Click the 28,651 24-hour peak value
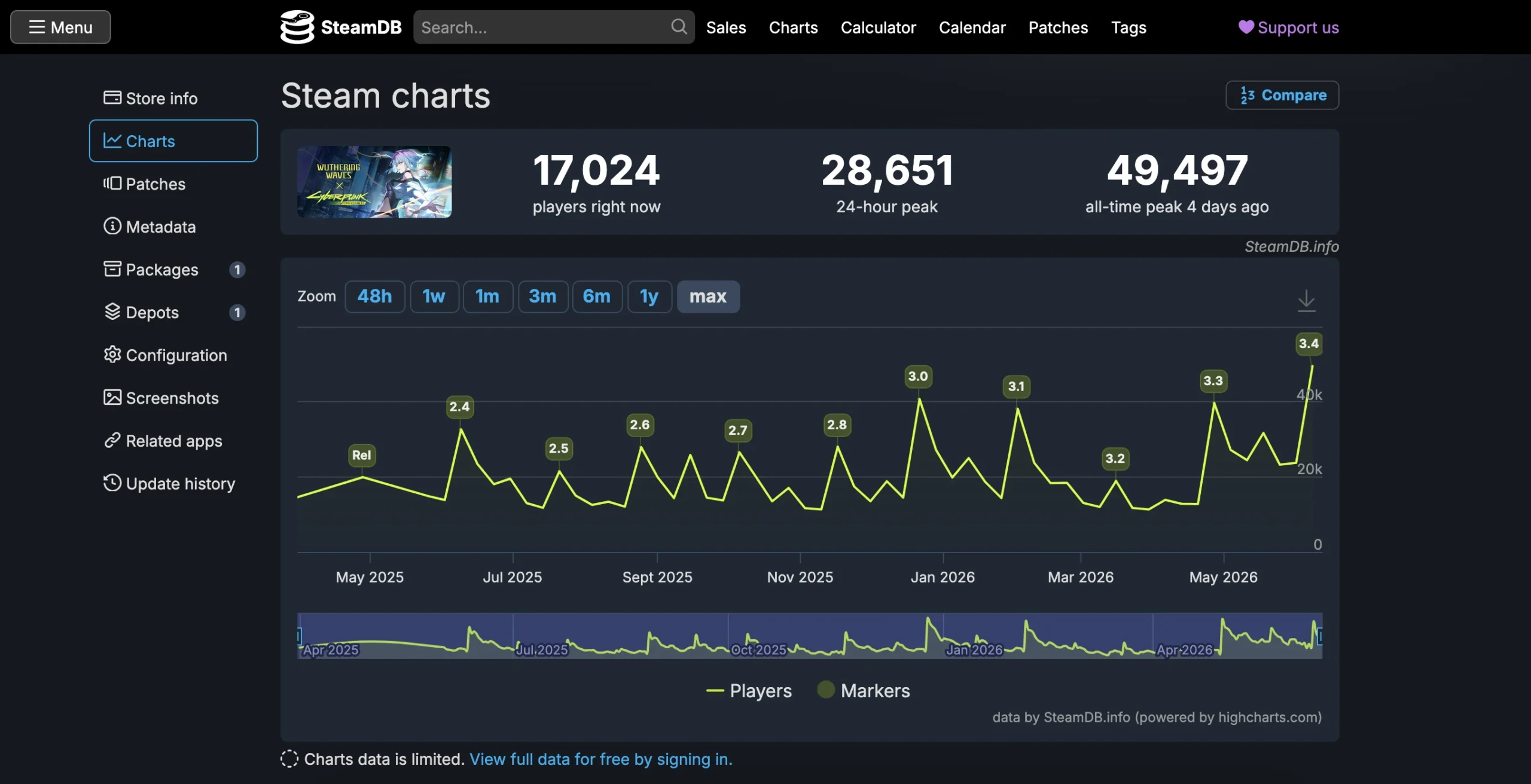 click(x=887, y=170)
